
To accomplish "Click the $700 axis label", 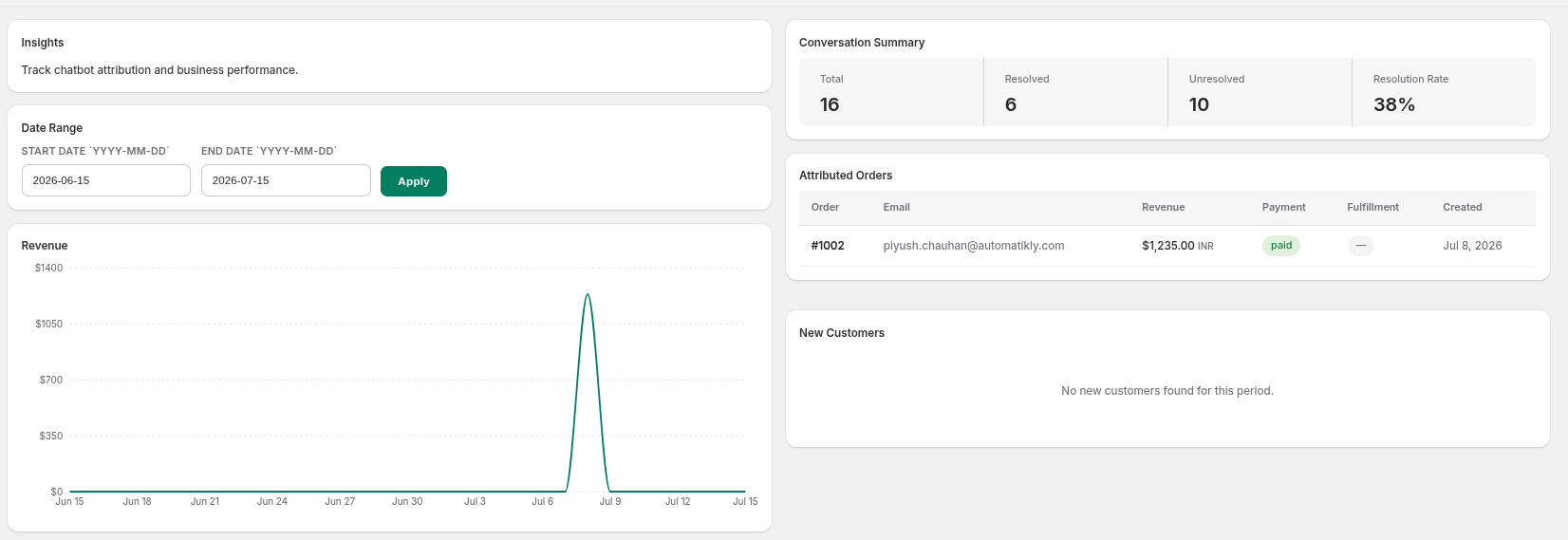I will coord(50,380).
